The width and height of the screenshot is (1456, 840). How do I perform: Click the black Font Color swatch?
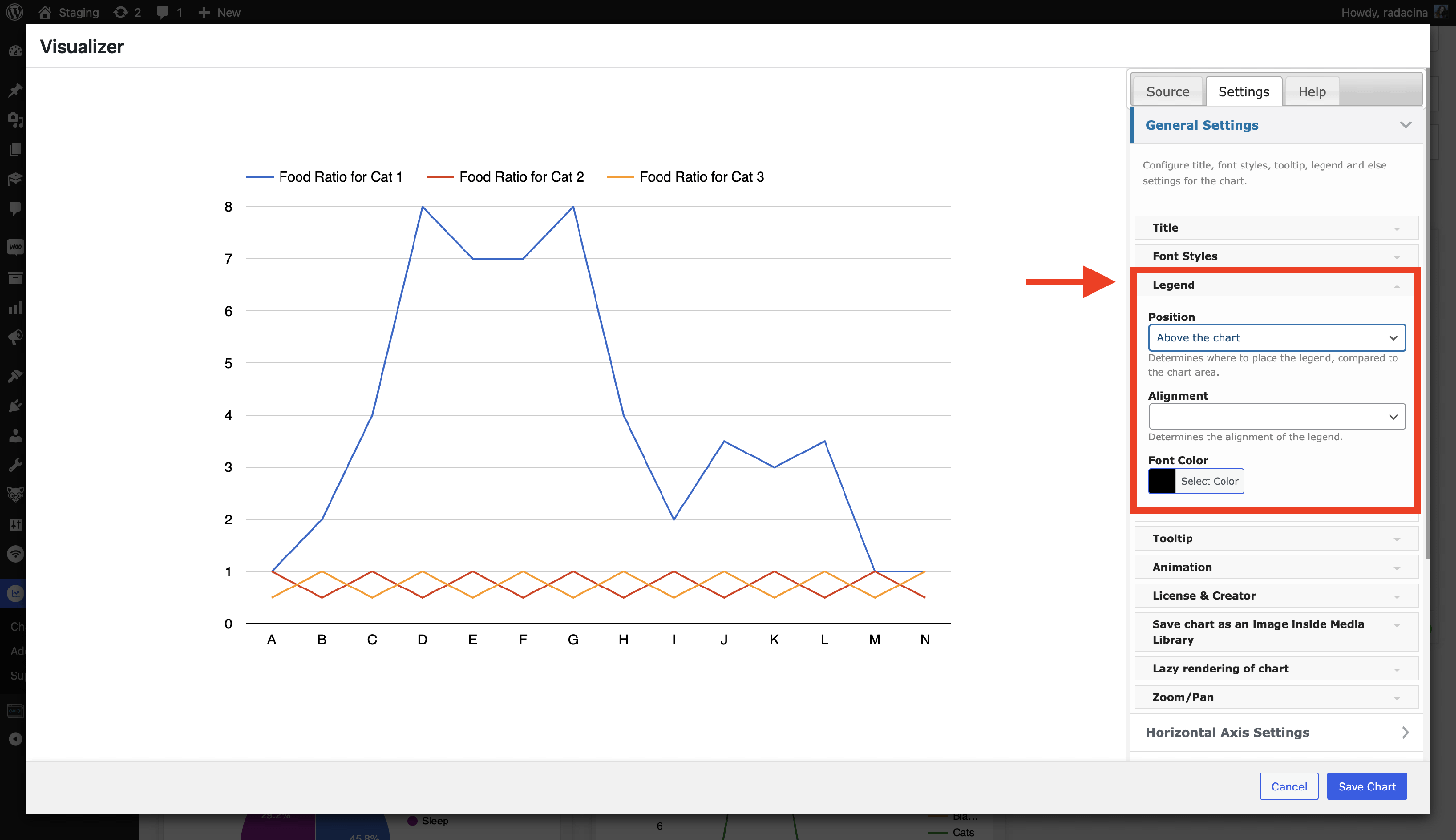[x=1161, y=481]
